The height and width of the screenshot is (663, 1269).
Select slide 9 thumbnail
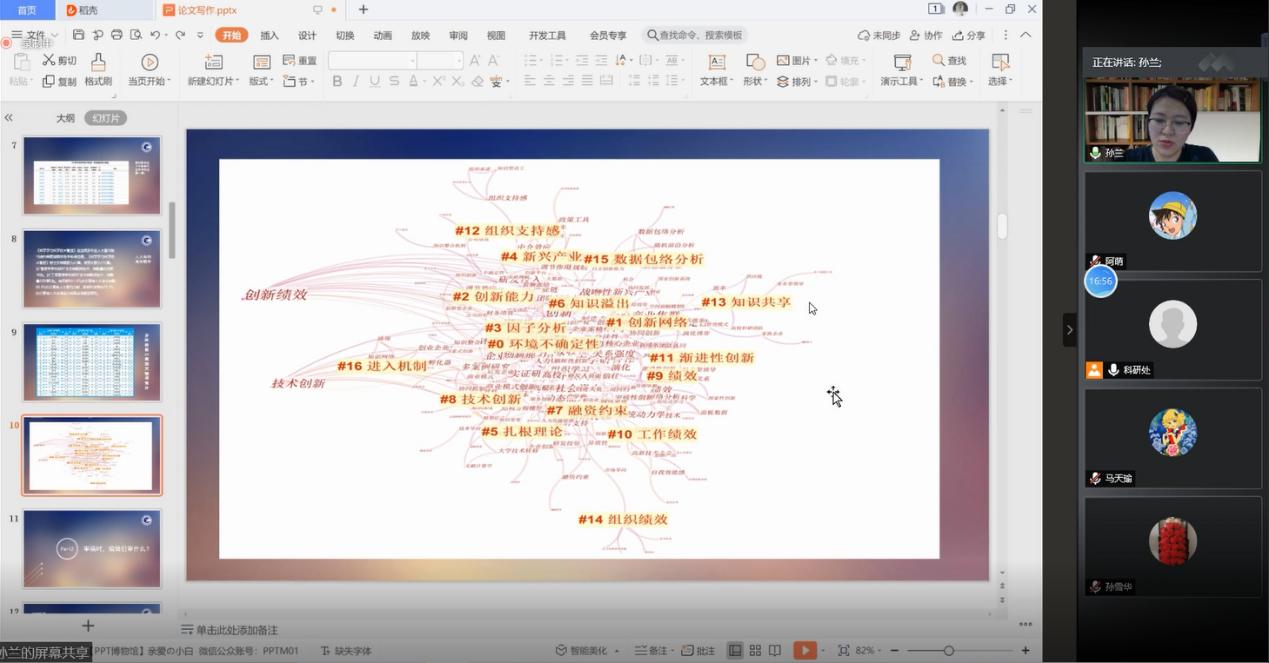pos(92,362)
